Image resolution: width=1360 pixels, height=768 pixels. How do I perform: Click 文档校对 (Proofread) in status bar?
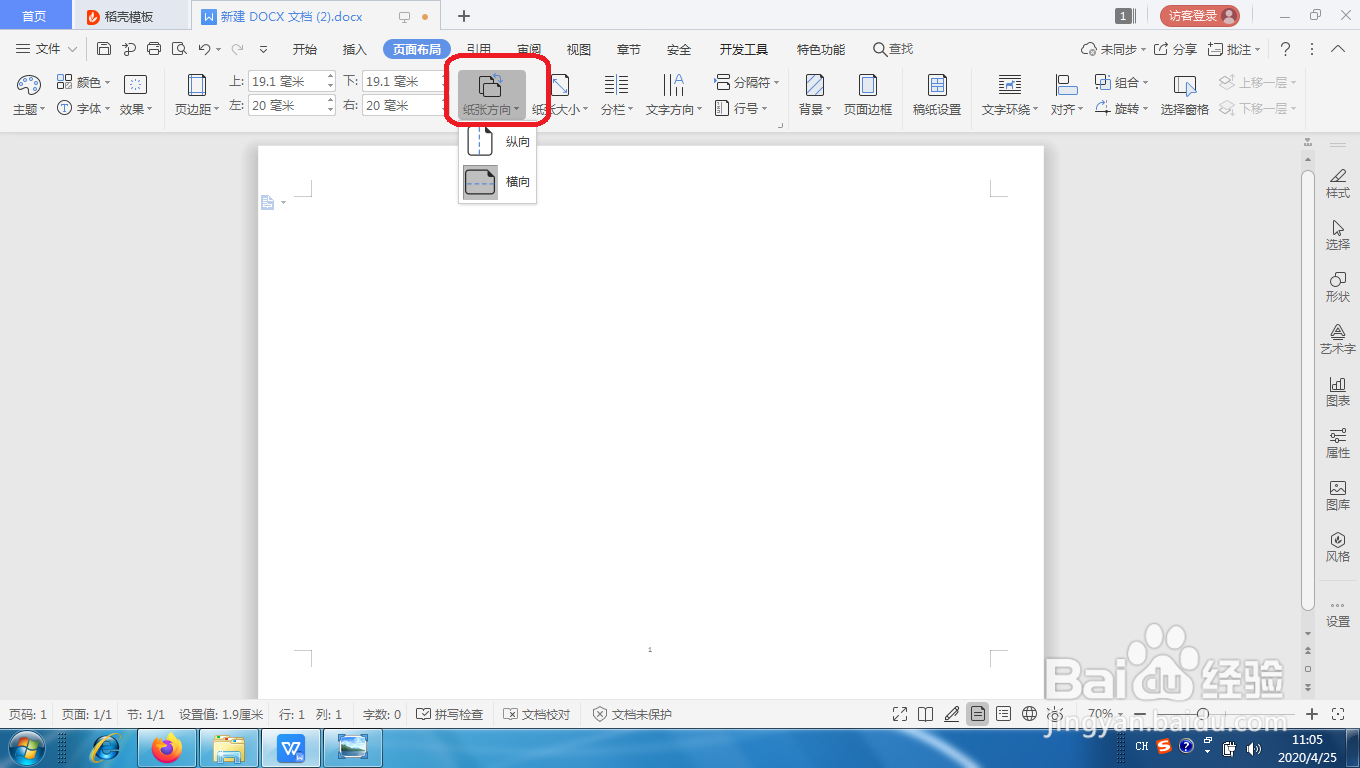point(537,714)
